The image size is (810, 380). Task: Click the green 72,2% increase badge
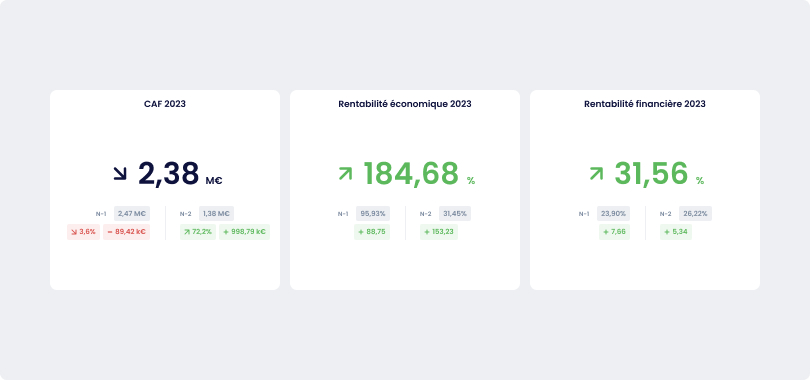coord(198,232)
